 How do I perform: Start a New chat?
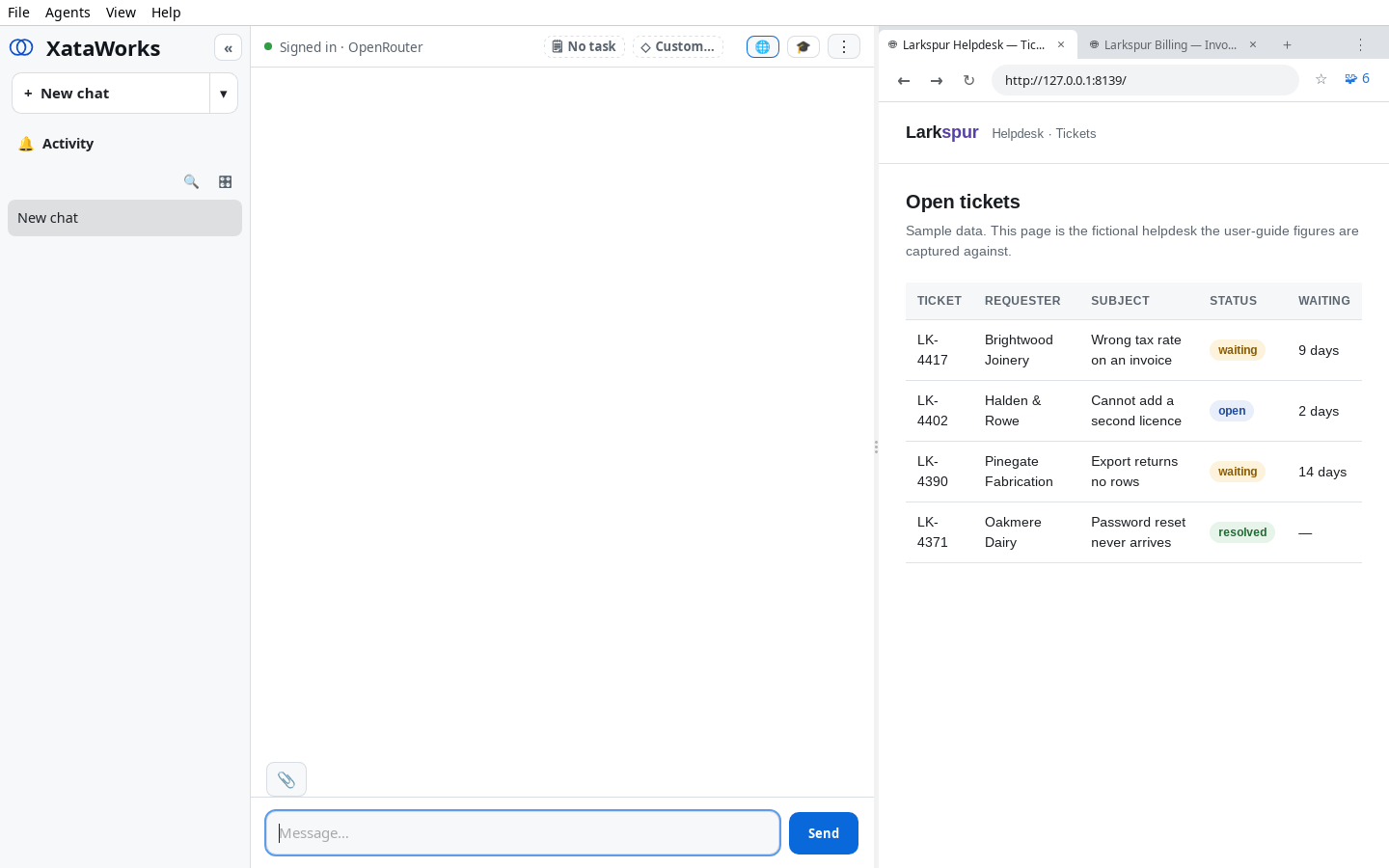tap(111, 94)
